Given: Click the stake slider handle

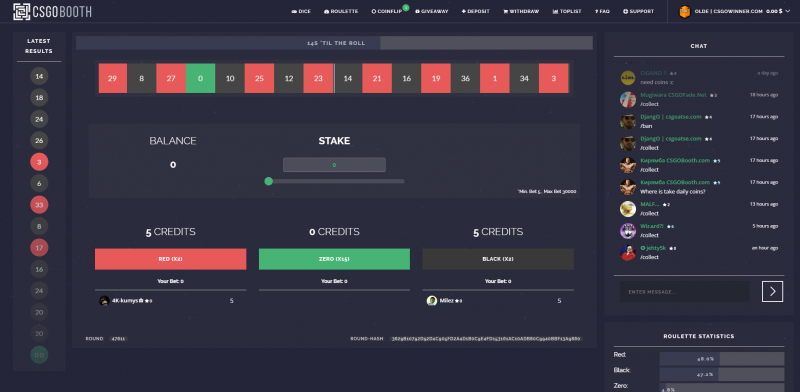Looking at the screenshot, I should (x=268, y=181).
